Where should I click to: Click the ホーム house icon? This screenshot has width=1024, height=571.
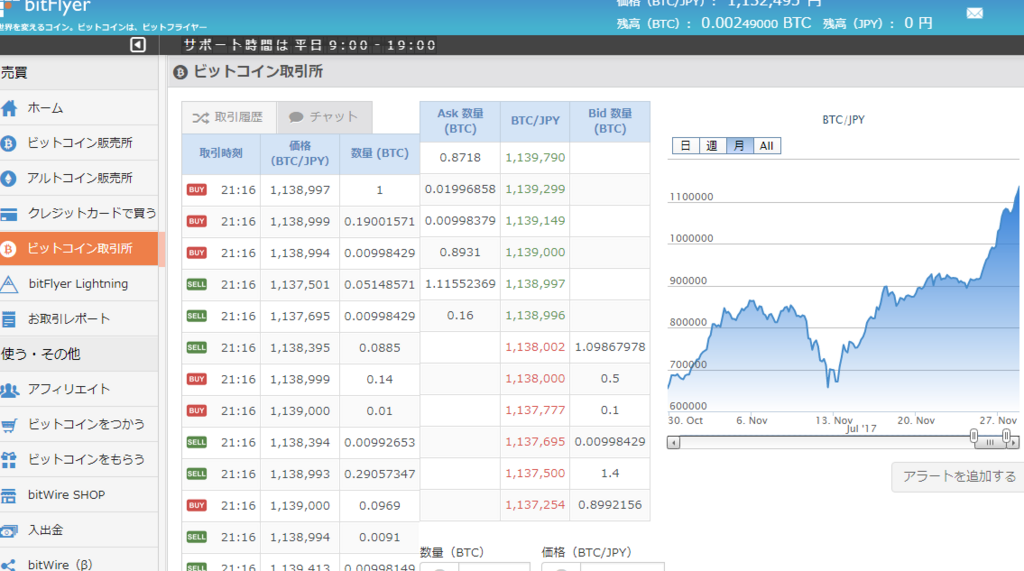click(9, 108)
